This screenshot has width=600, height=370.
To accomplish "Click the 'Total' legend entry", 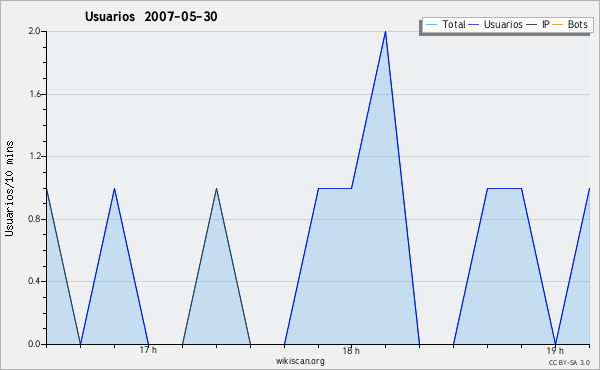I will [445, 24].
